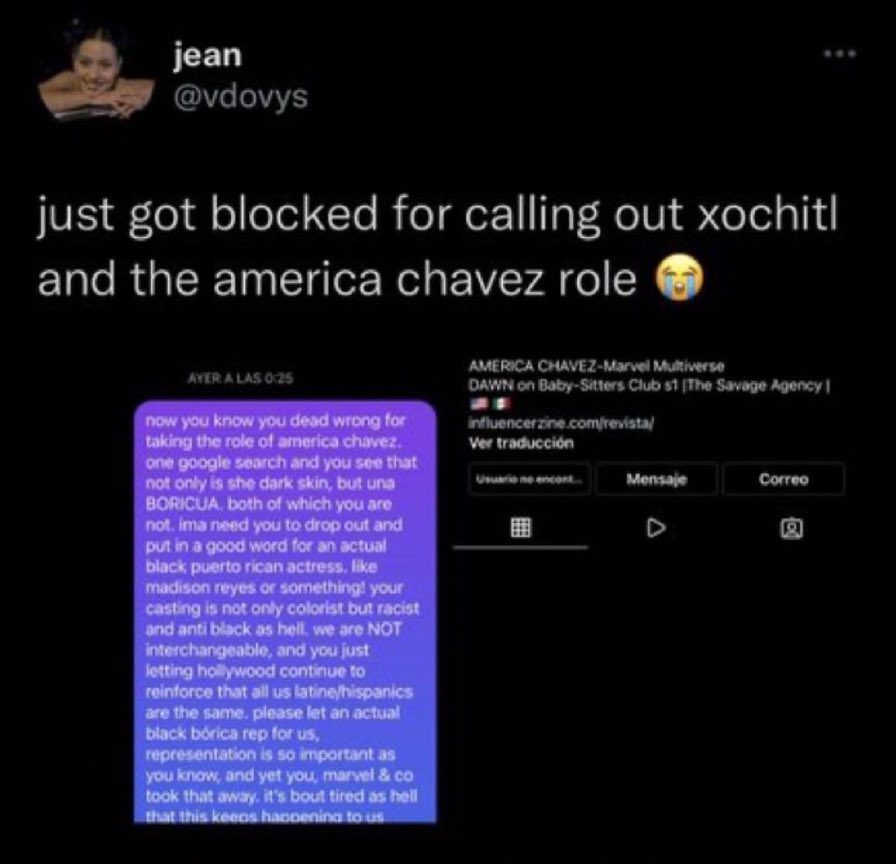
Task: Open the @vdovys handle
Action: tap(241, 96)
